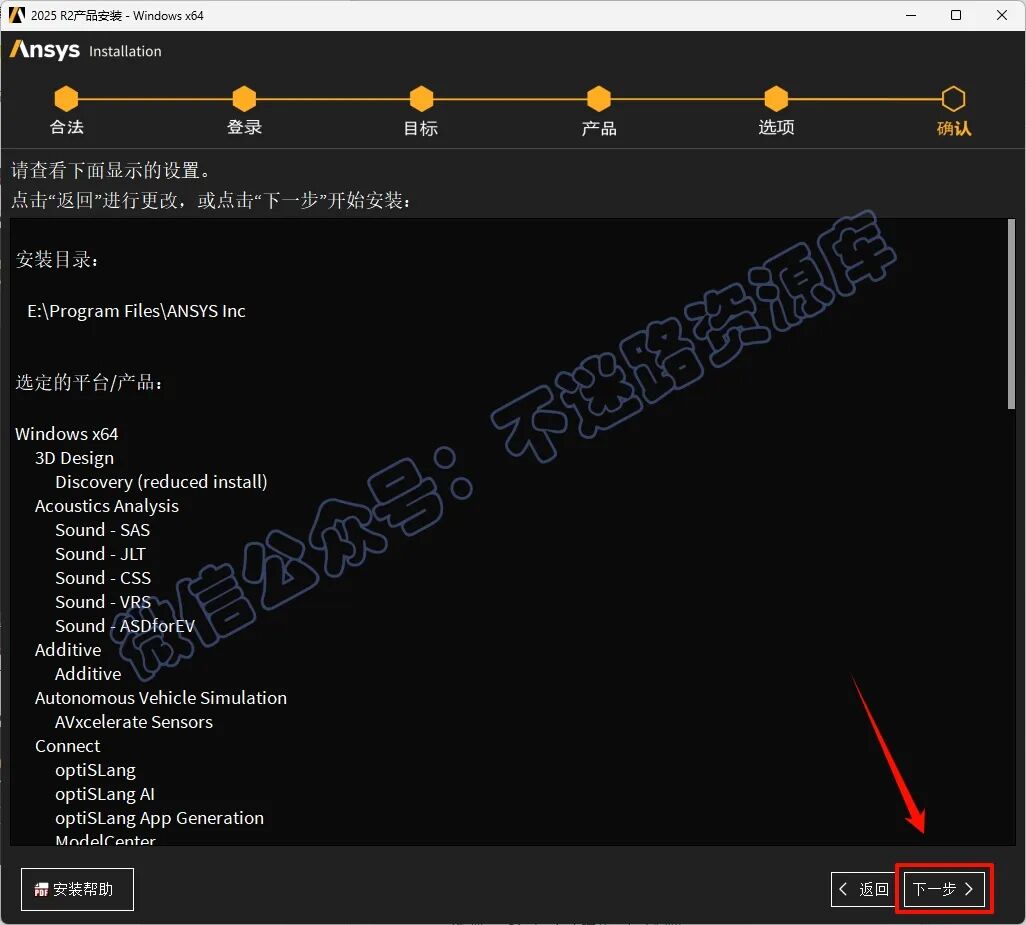The width and height of the screenshot is (1026, 925).
Task: Click the 合法 step label
Action: click(67, 128)
